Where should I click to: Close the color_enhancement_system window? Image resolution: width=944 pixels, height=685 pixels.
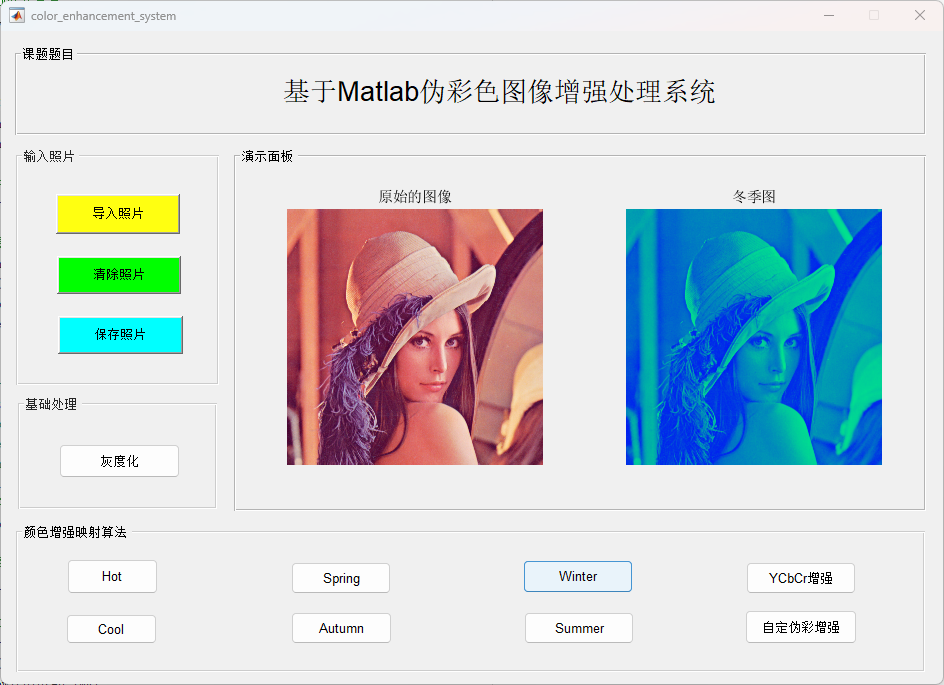(920, 15)
